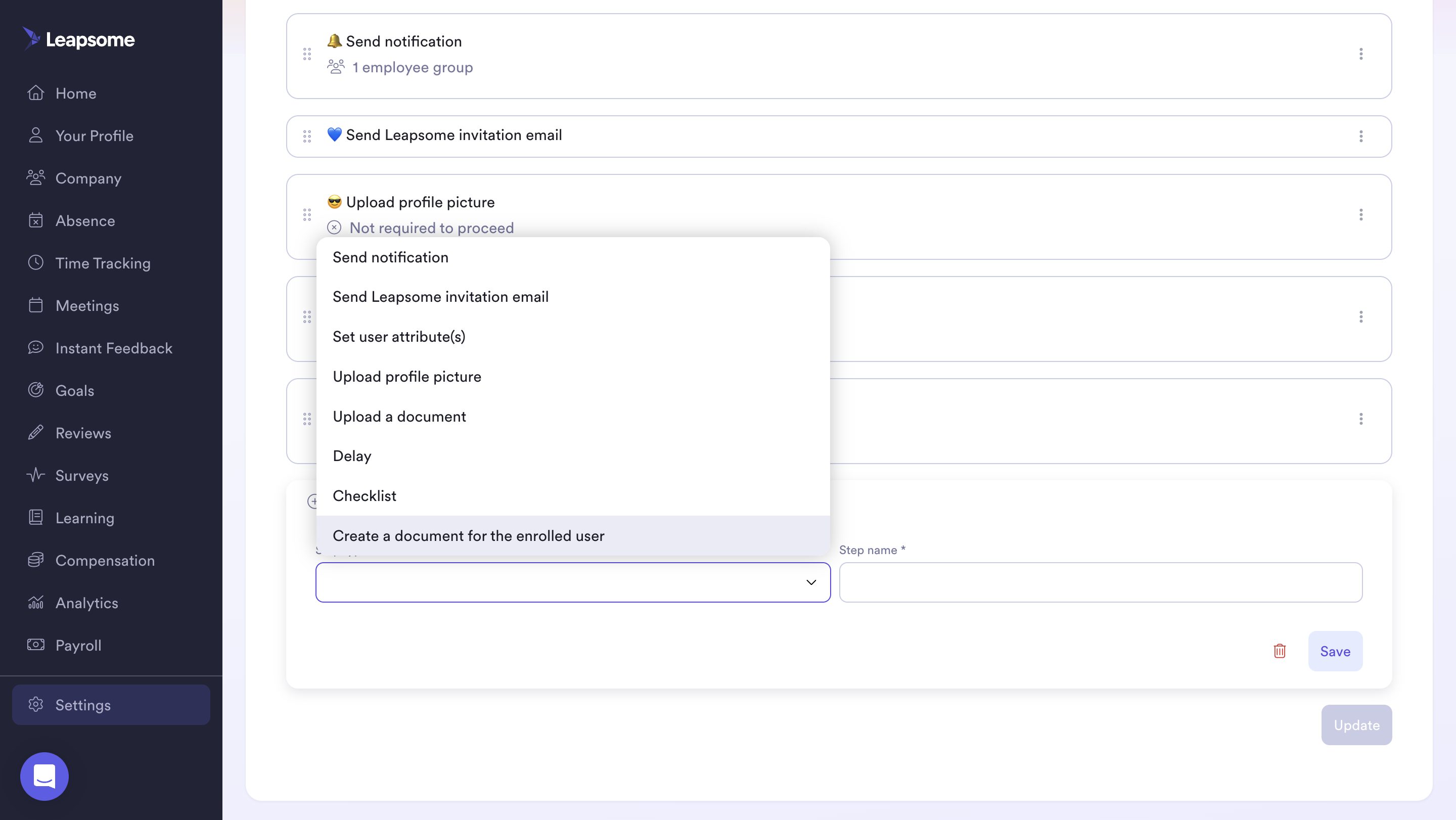Click the Settings gear icon
1456x820 pixels.
35,704
